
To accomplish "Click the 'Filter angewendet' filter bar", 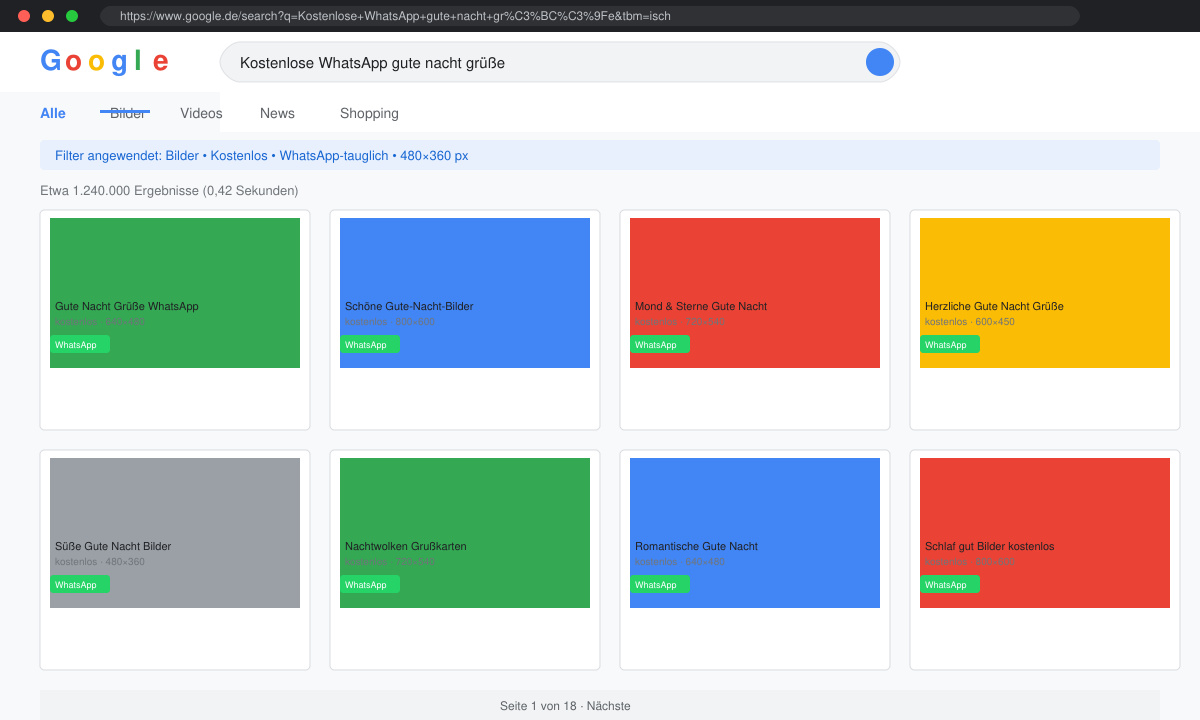I will tap(600, 155).
